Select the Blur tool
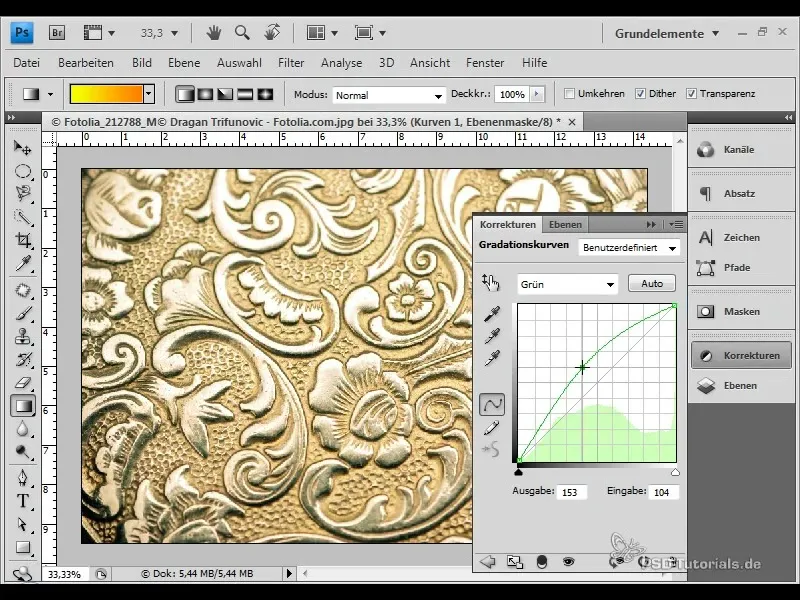The height and width of the screenshot is (600, 800). point(22,429)
